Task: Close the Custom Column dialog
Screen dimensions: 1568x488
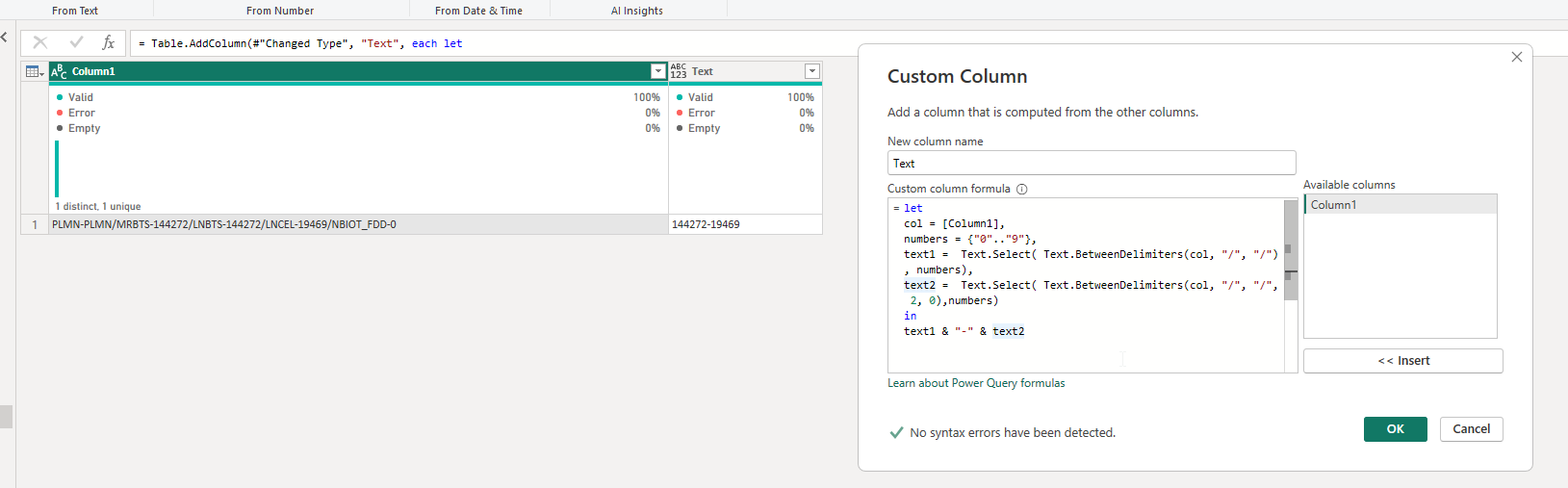Action: pos(1517,57)
